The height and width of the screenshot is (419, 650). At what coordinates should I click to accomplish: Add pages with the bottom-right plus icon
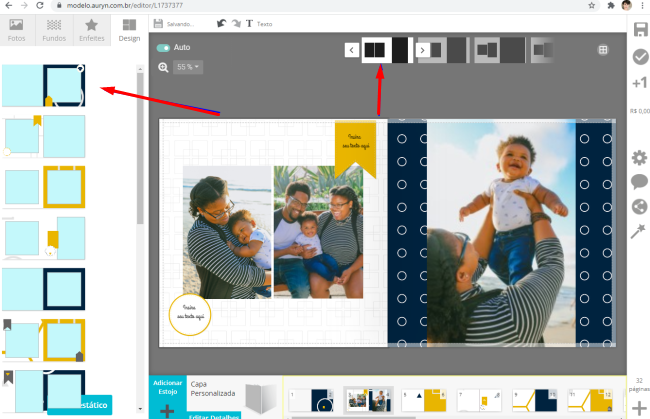coord(639,408)
